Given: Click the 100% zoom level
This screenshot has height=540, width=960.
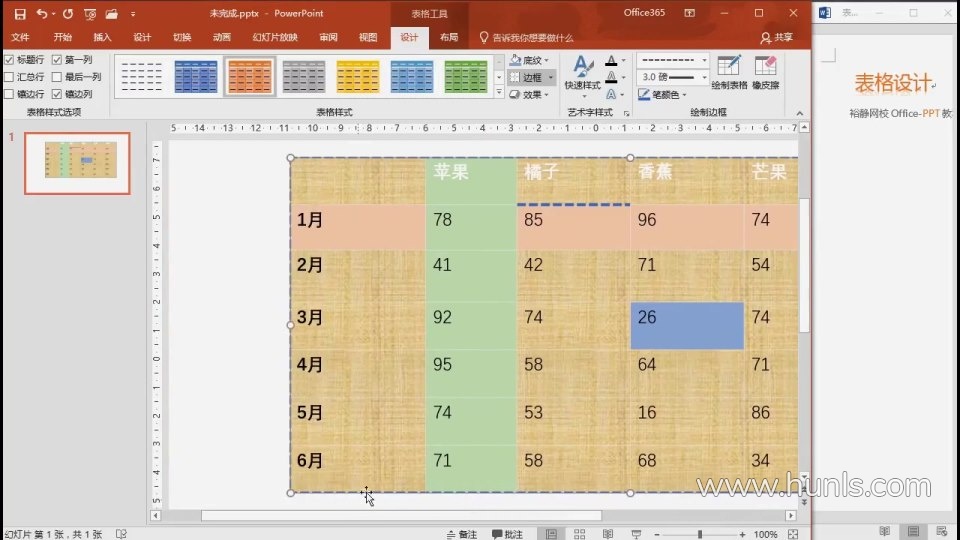Looking at the screenshot, I should pyautogui.click(x=765, y=534).
